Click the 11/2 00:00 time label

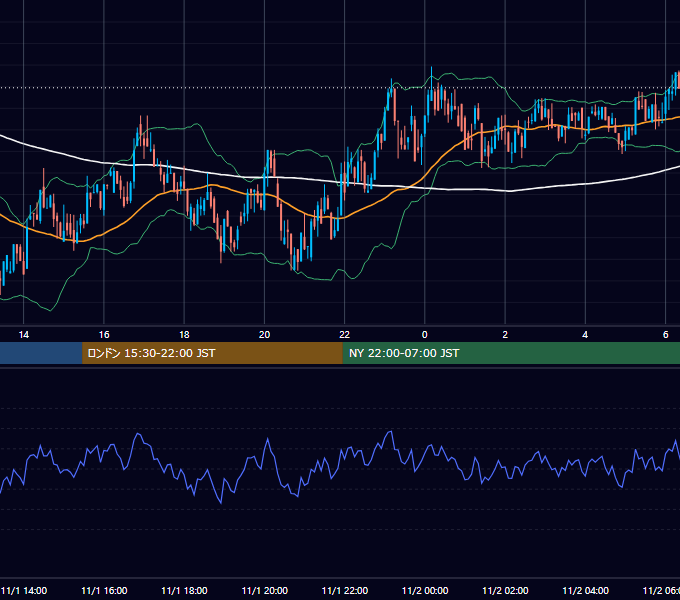click(x=425, y=590)
